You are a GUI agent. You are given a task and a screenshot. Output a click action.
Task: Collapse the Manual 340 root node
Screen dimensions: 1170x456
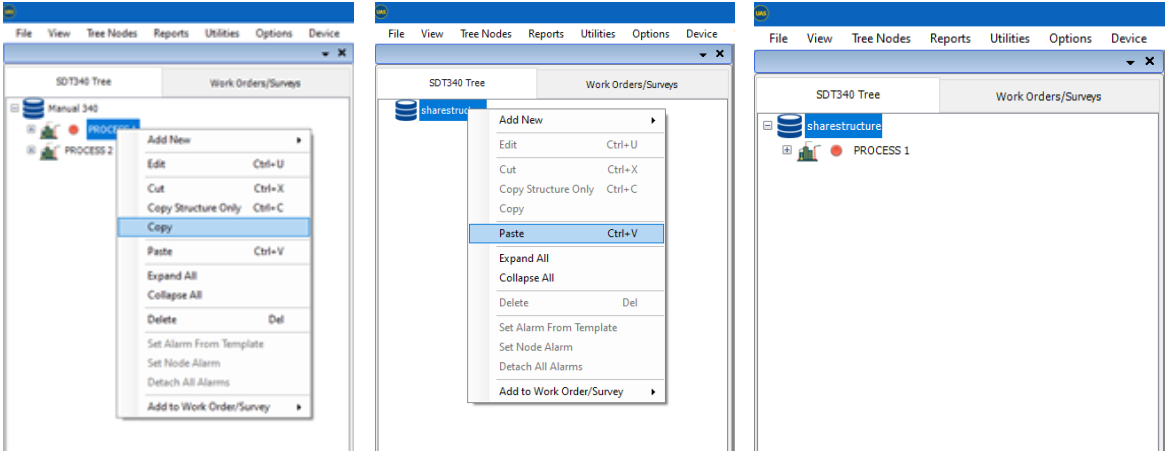point(14,108)
